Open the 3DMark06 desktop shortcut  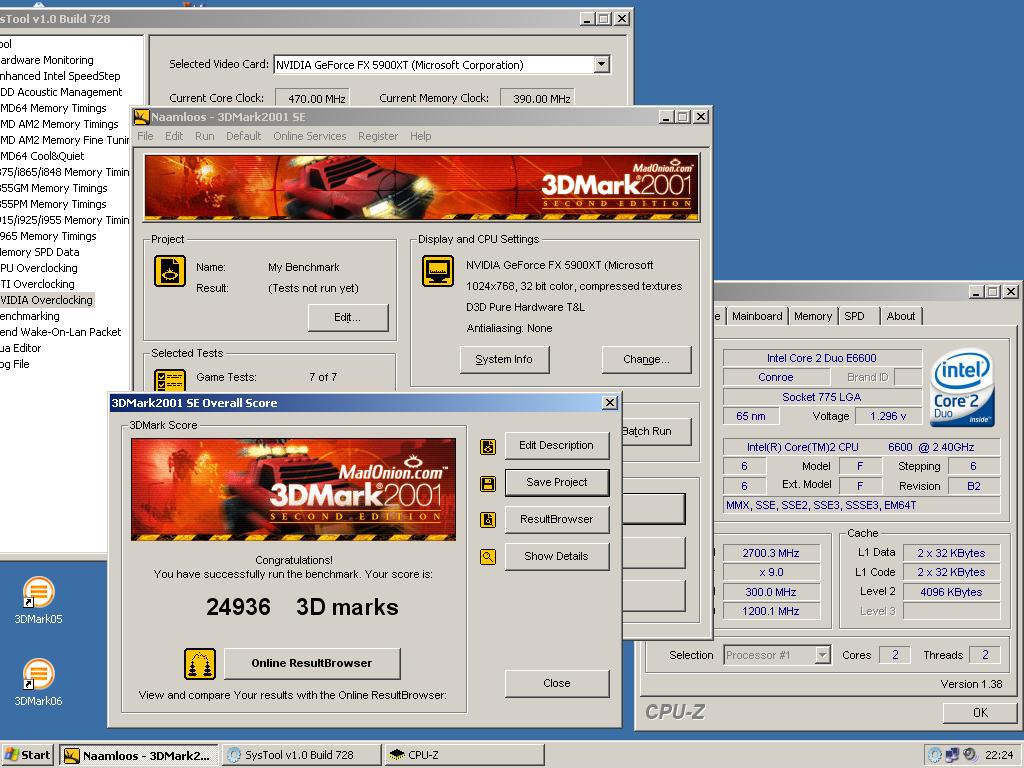39,682
